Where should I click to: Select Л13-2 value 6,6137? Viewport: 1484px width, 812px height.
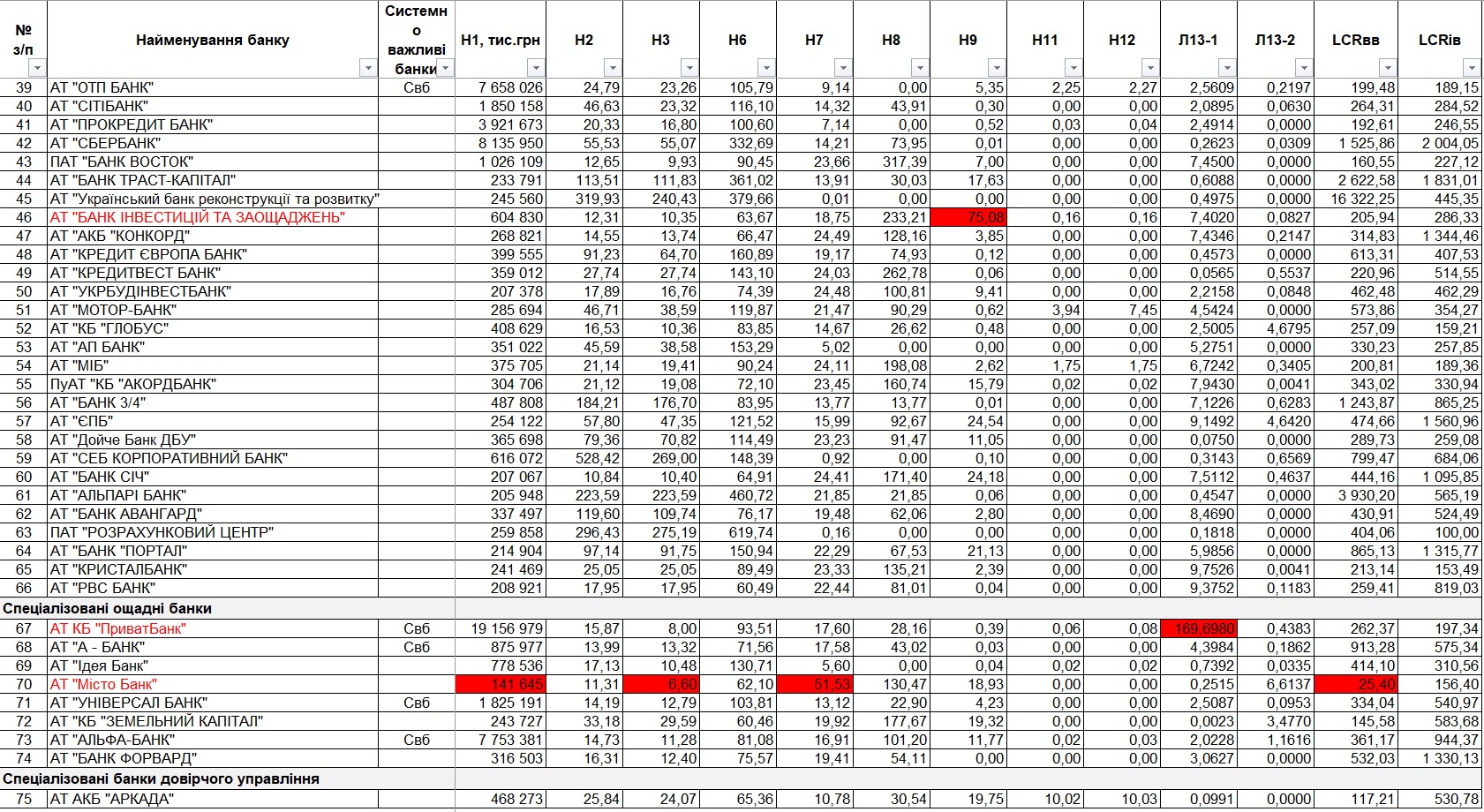[x=1289, y=684]
